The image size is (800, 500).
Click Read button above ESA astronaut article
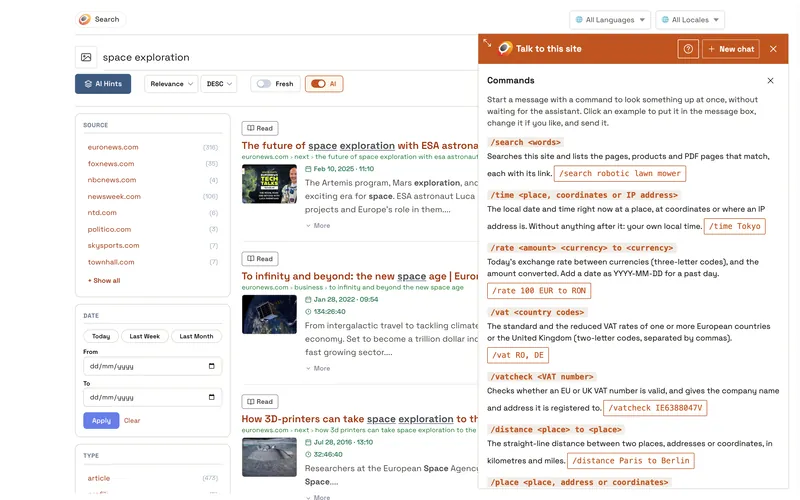(x=260, y=128)
